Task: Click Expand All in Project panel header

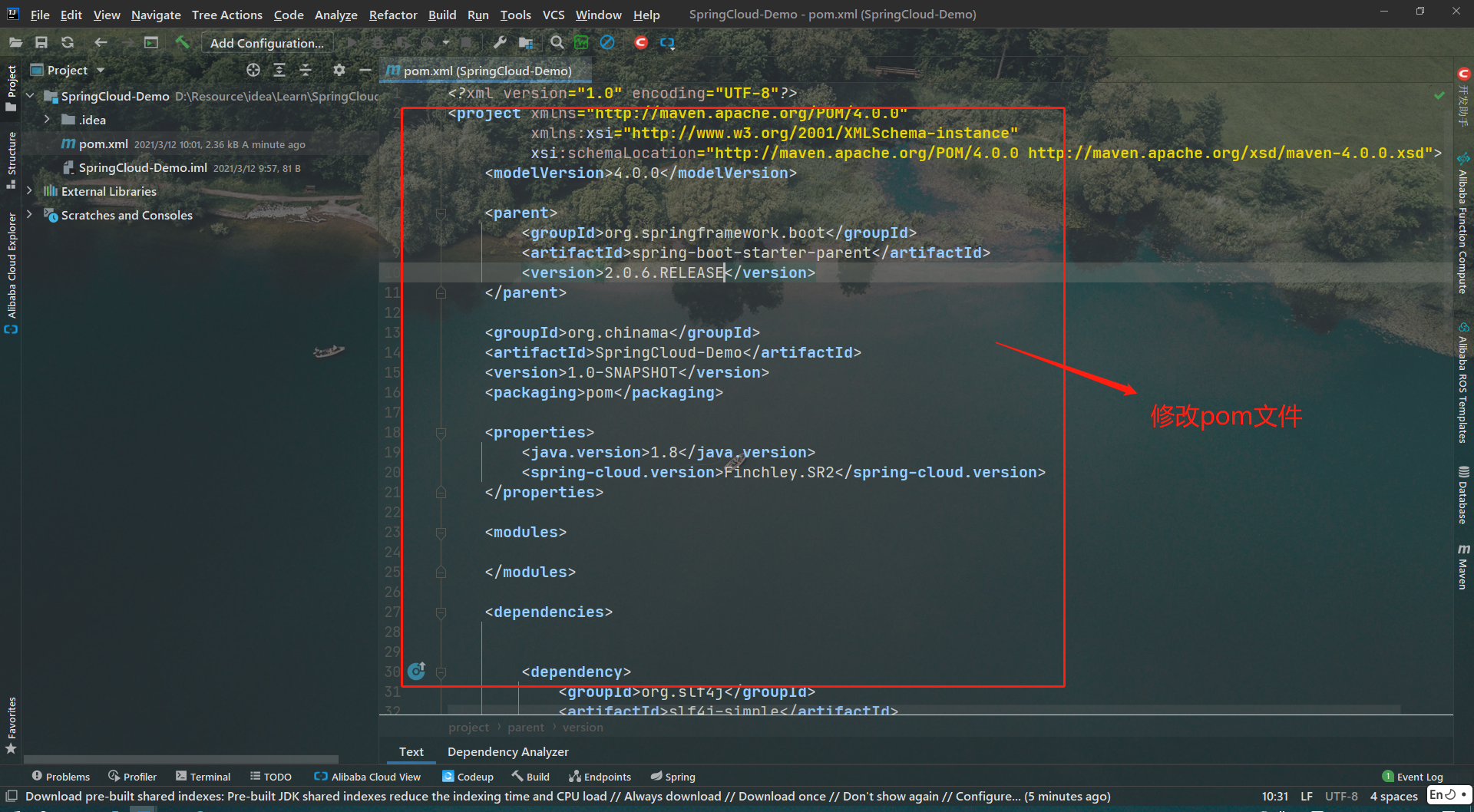Action: pos(279,70)
